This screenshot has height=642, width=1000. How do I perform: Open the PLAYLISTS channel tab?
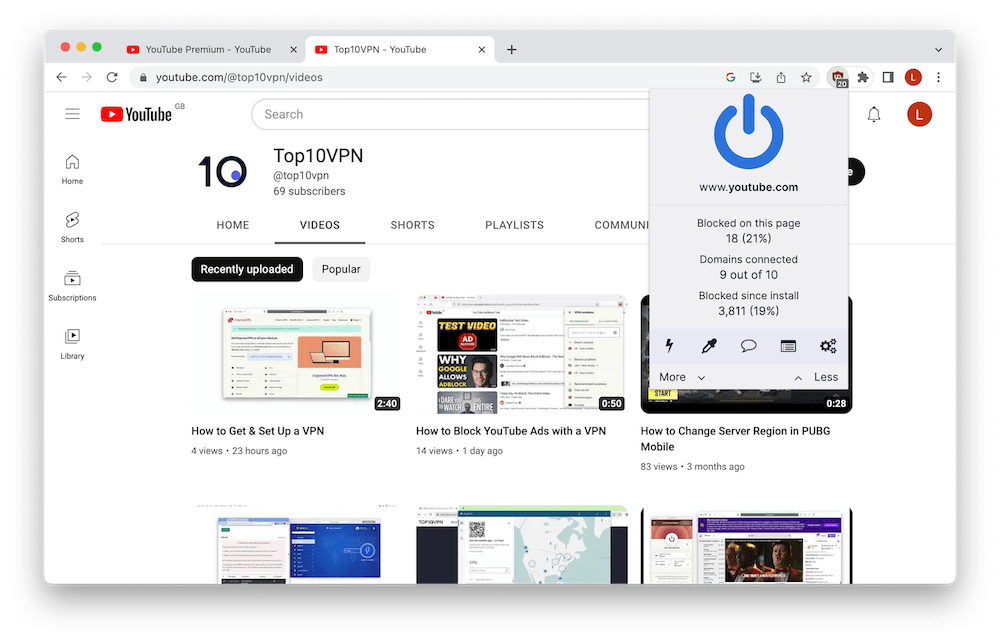click(514, 225)
